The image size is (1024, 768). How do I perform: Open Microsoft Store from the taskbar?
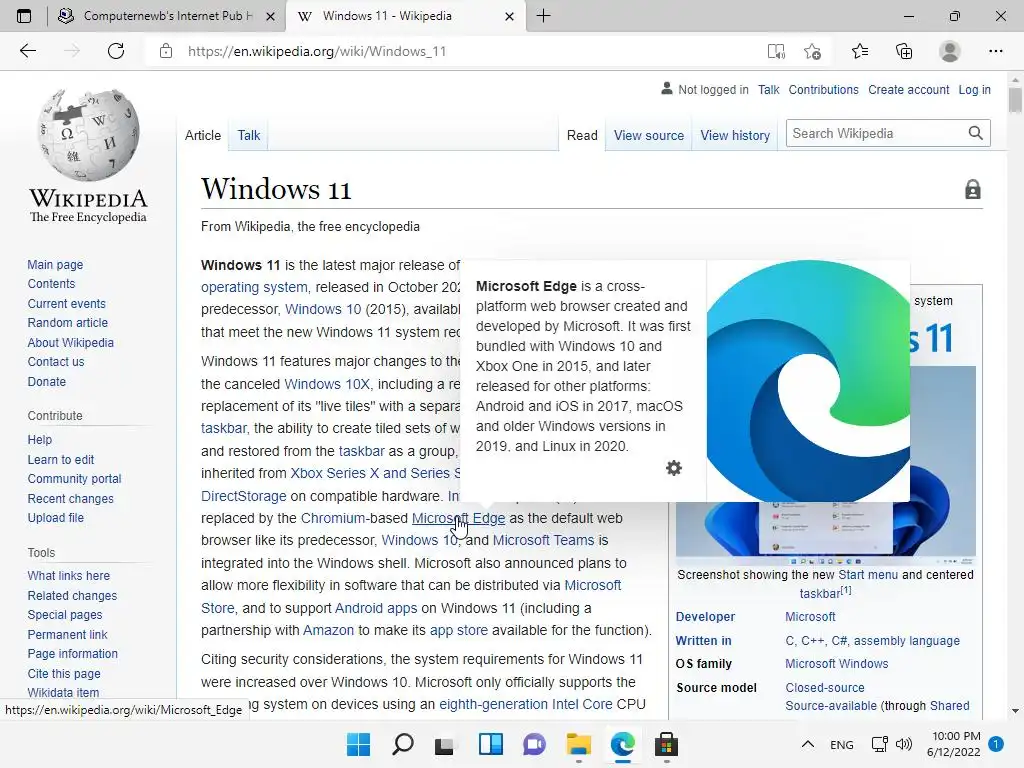[x=666, y=744]
